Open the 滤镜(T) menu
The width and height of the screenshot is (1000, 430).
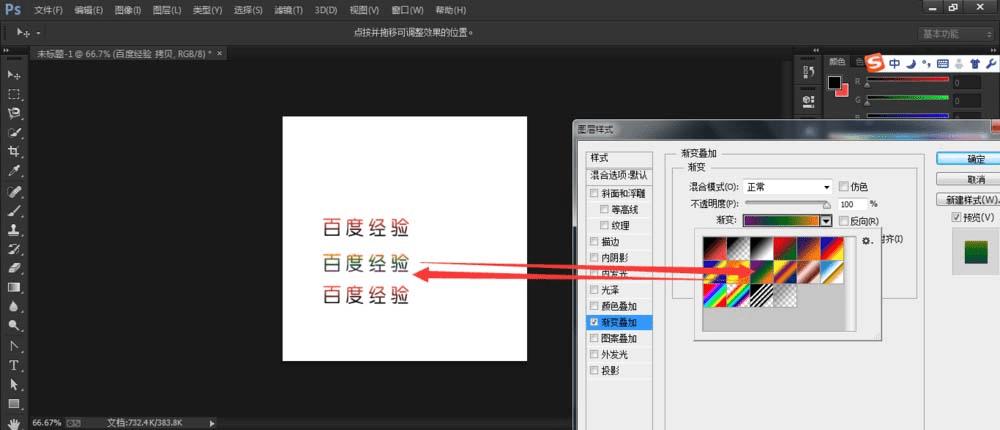(x=287, y=10)
